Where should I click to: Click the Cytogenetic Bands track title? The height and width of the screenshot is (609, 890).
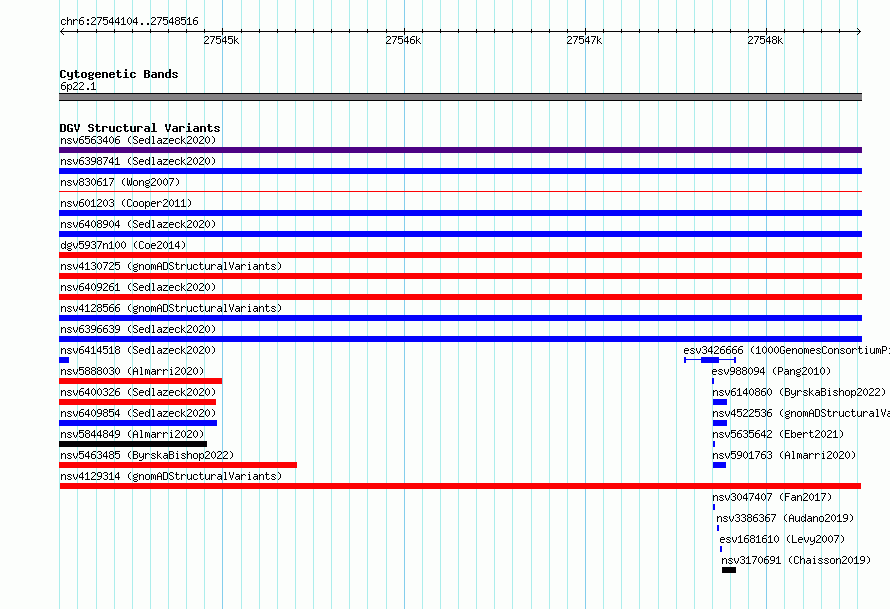coord(119,74)
